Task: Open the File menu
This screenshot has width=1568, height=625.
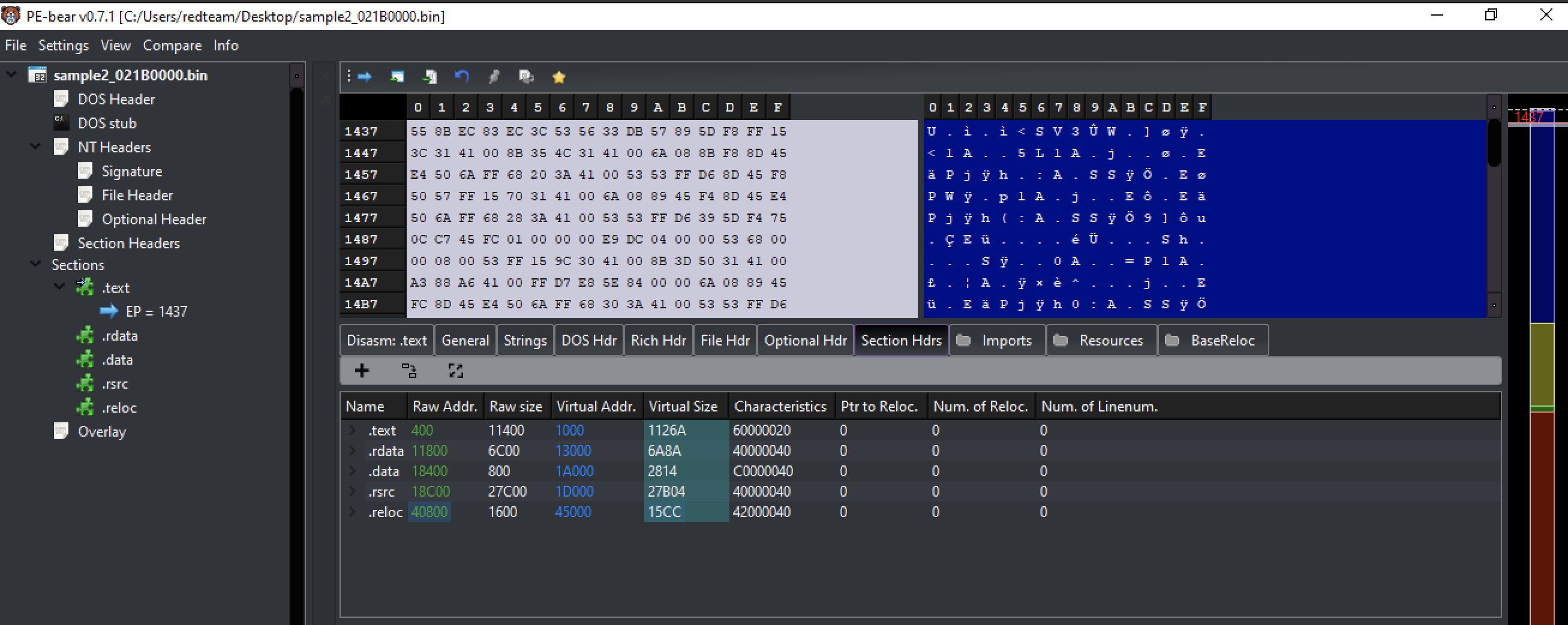Action: point(16,45)
